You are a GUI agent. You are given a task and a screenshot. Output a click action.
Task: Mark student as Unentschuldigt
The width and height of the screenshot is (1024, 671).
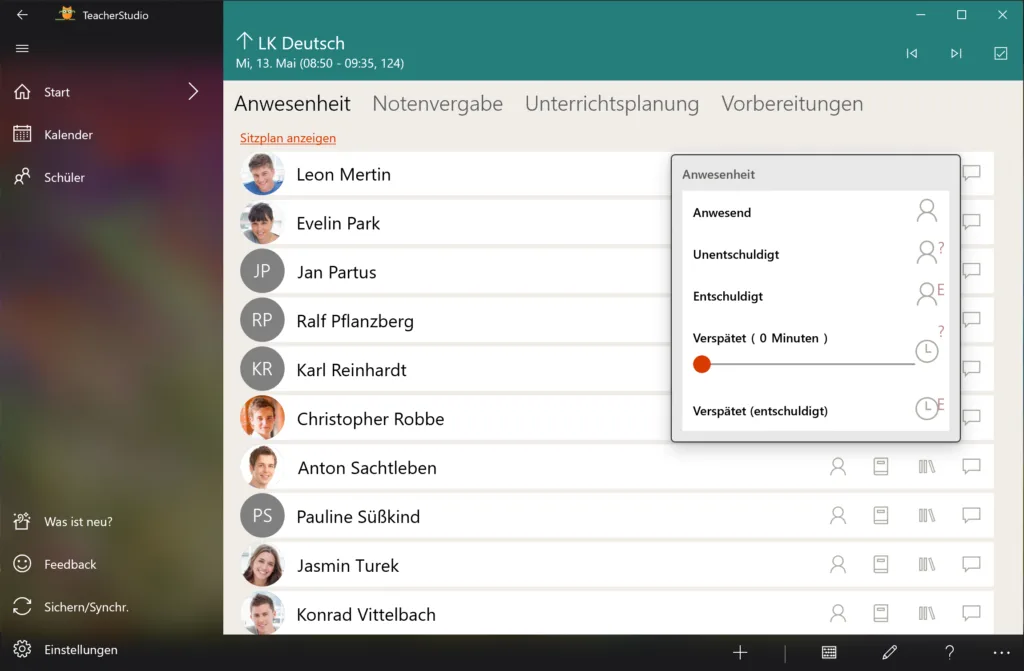coord(815,254)
